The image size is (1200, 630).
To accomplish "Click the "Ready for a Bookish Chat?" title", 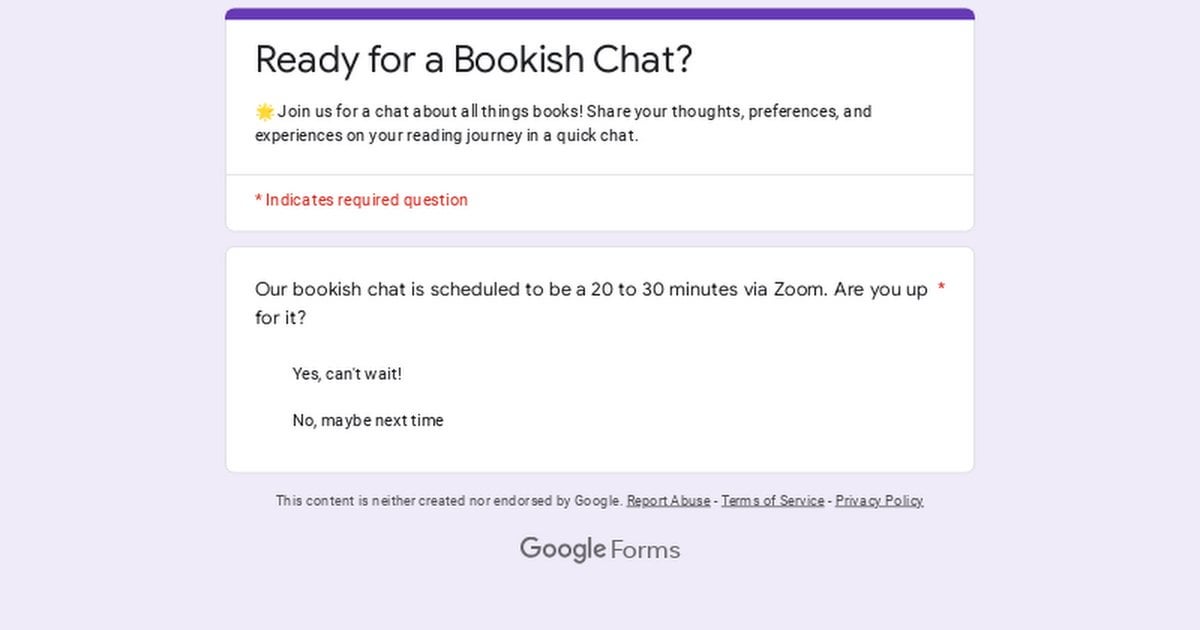I will pos(474,60).
